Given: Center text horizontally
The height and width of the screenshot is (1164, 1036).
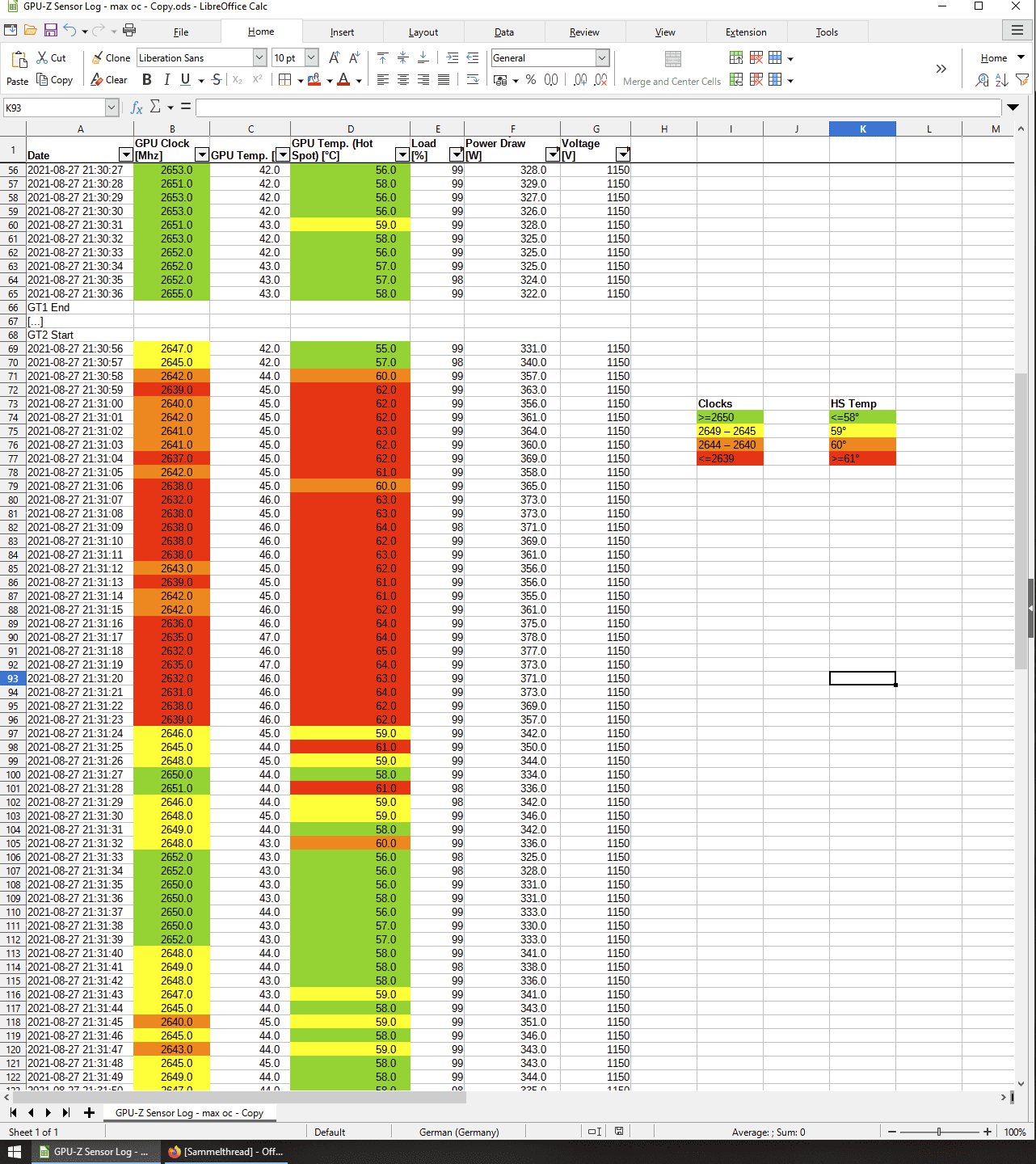Looking at the screenshot, I should click(x=402, y=80).
